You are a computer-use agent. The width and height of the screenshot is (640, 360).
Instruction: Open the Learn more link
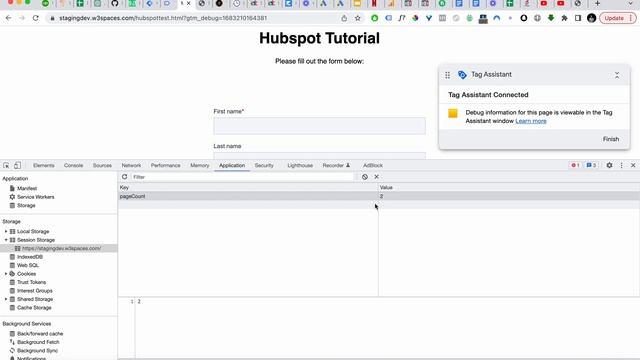(531, 121)
